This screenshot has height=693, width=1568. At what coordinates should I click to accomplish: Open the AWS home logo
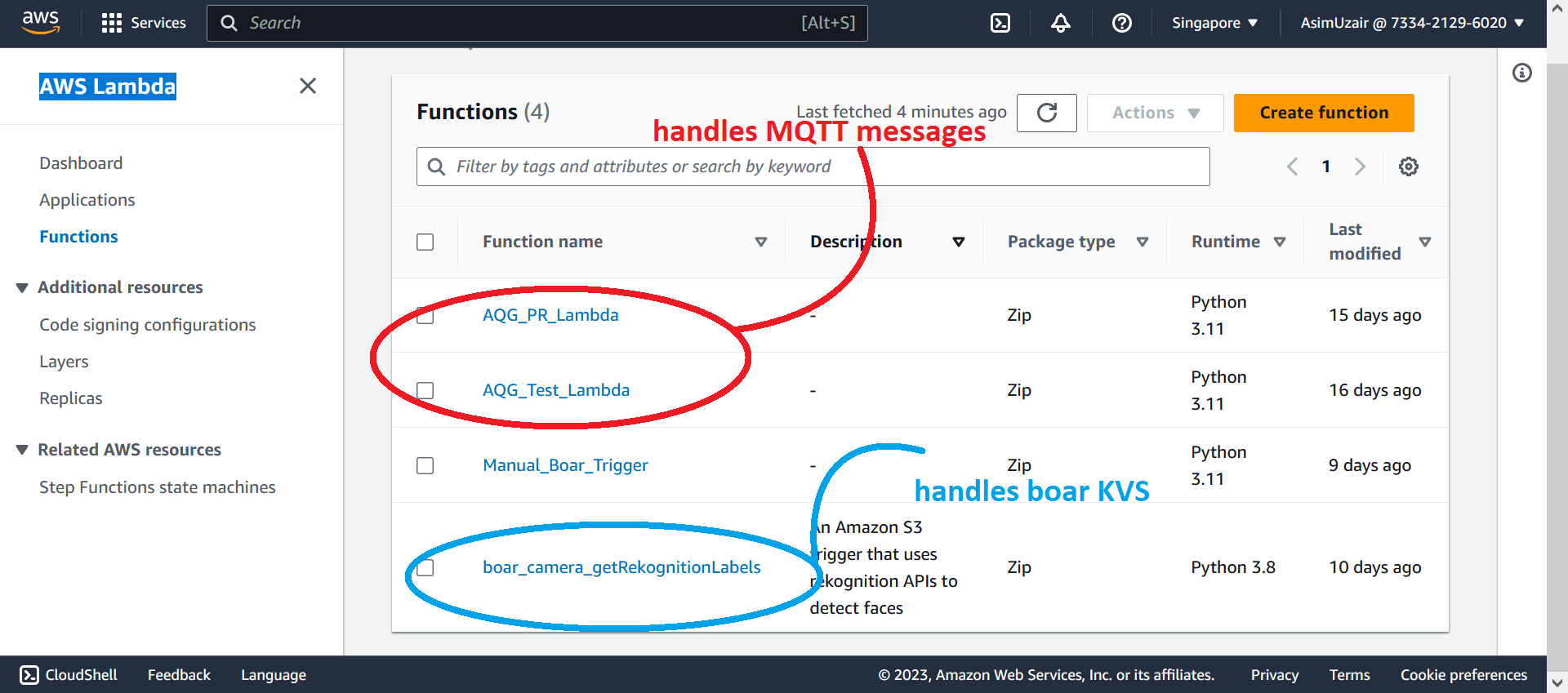[x=41, y=23]
